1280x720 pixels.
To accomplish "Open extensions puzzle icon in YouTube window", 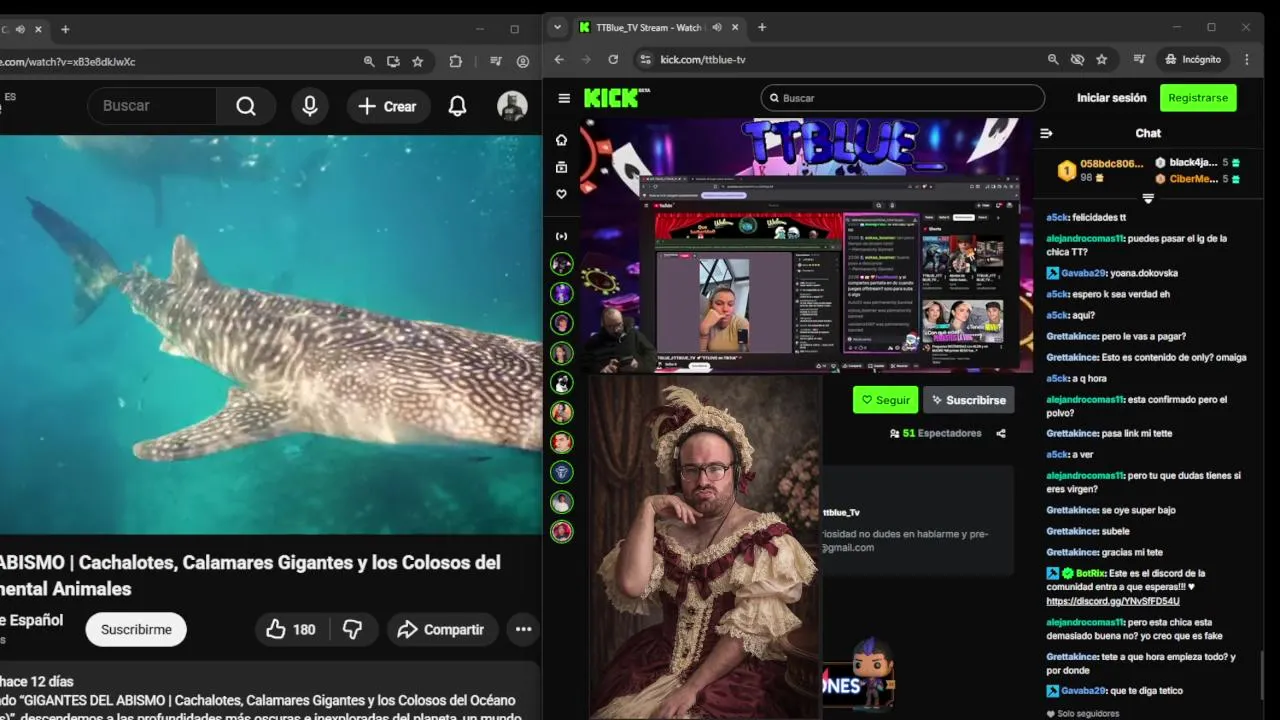I will coord(456,62).
